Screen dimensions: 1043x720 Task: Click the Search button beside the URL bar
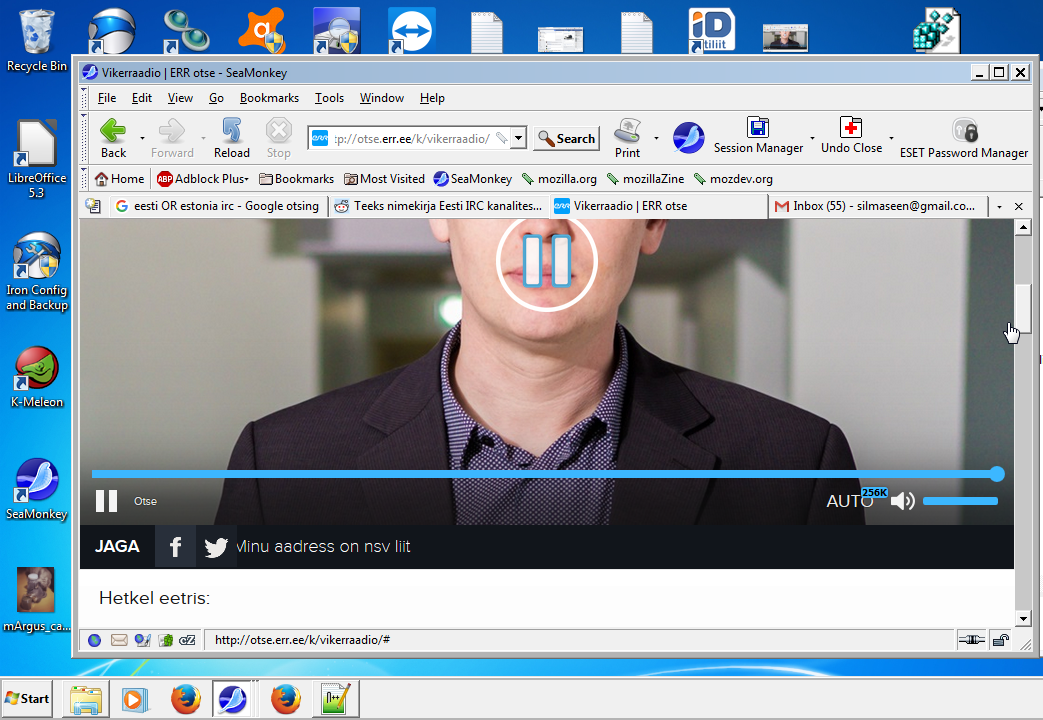[566, 139]
